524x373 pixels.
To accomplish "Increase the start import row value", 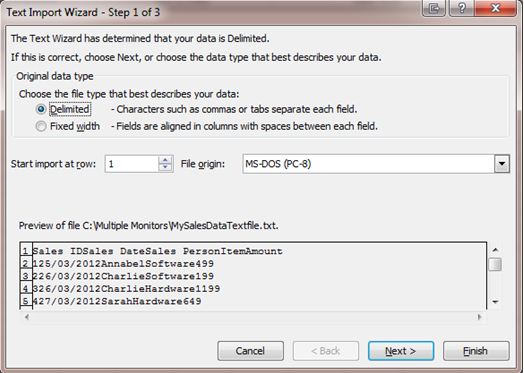I will (165, 159).
